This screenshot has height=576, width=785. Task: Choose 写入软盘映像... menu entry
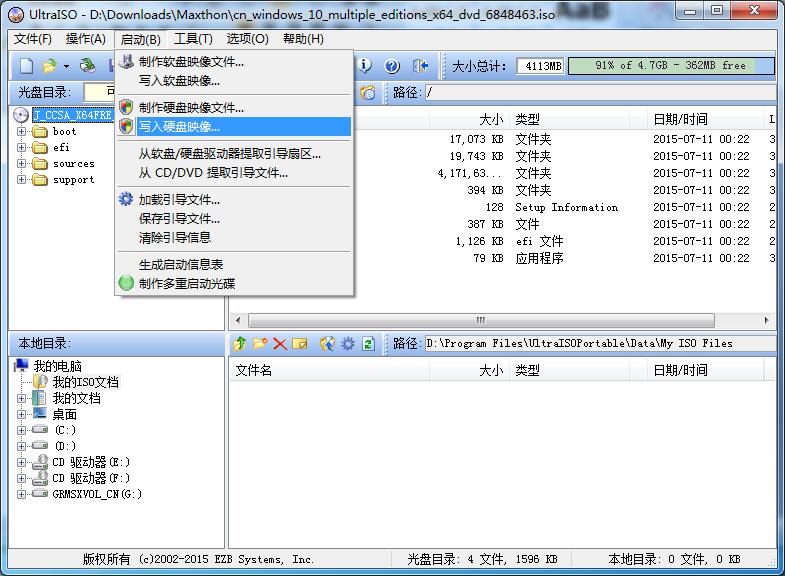(x=234, y=81)
